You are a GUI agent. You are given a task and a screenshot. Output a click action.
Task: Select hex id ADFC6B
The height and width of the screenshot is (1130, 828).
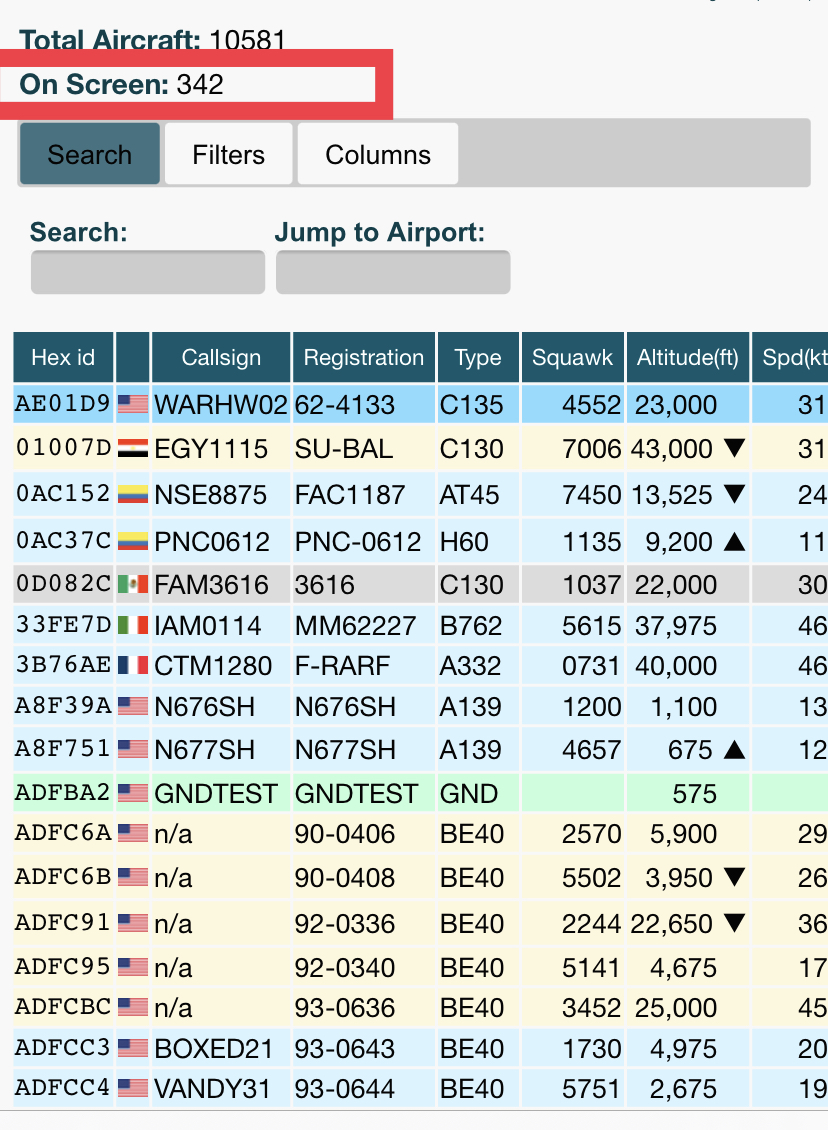[x=63, y=877]
